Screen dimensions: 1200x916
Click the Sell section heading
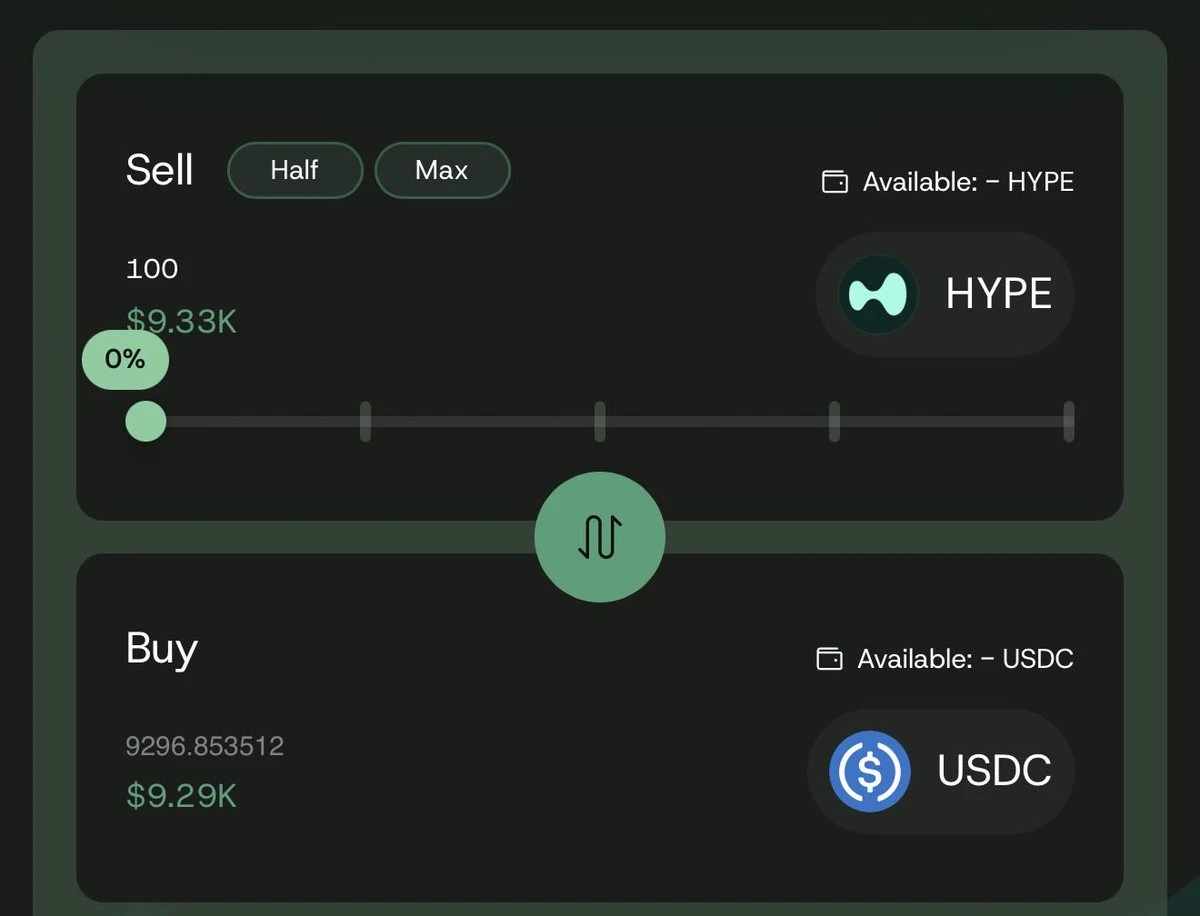[160, 170]
